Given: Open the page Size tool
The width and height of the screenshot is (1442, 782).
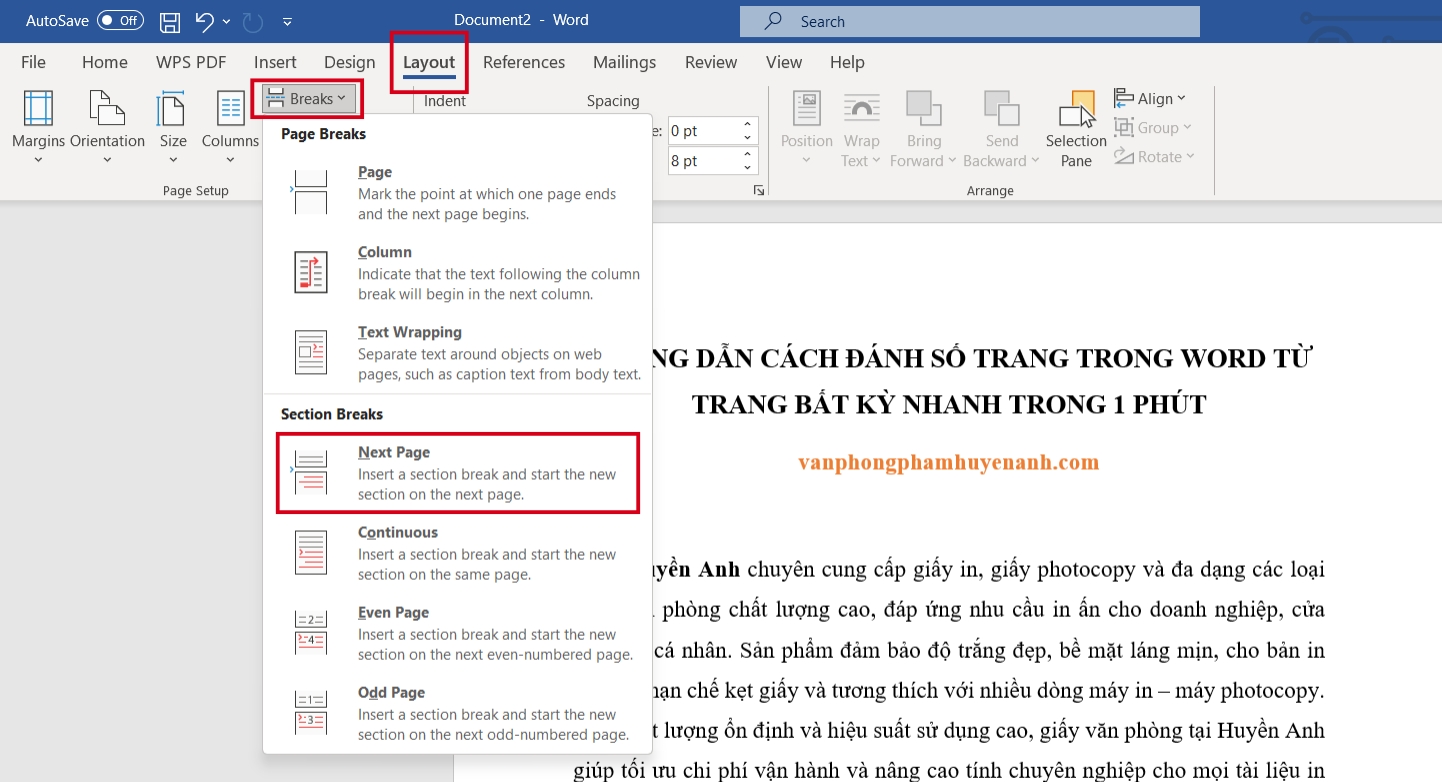Looking at the screenshot, I should (x=173, y=129).
